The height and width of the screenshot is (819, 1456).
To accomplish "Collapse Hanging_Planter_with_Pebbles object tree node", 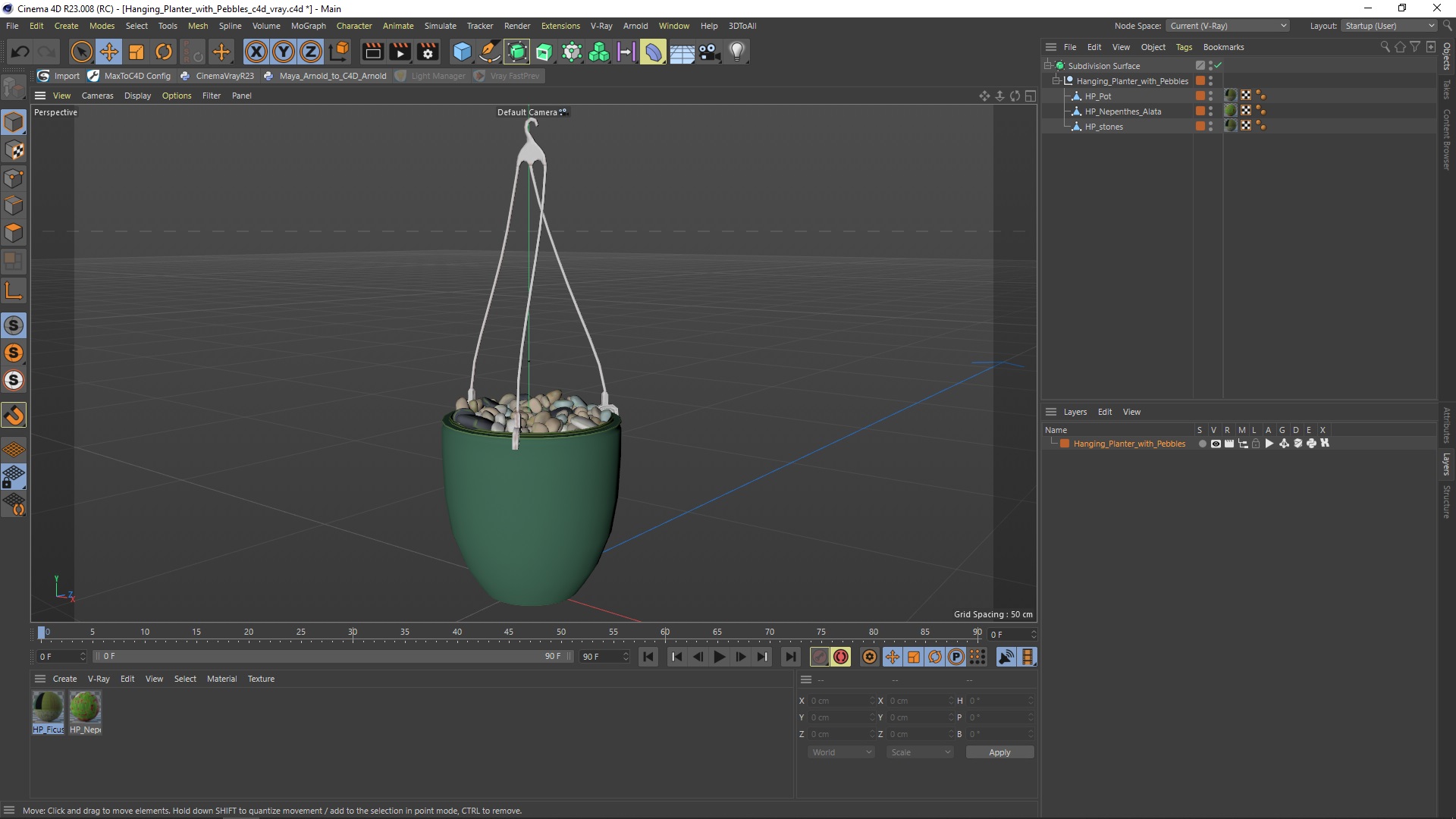I will coord(1056,81).
